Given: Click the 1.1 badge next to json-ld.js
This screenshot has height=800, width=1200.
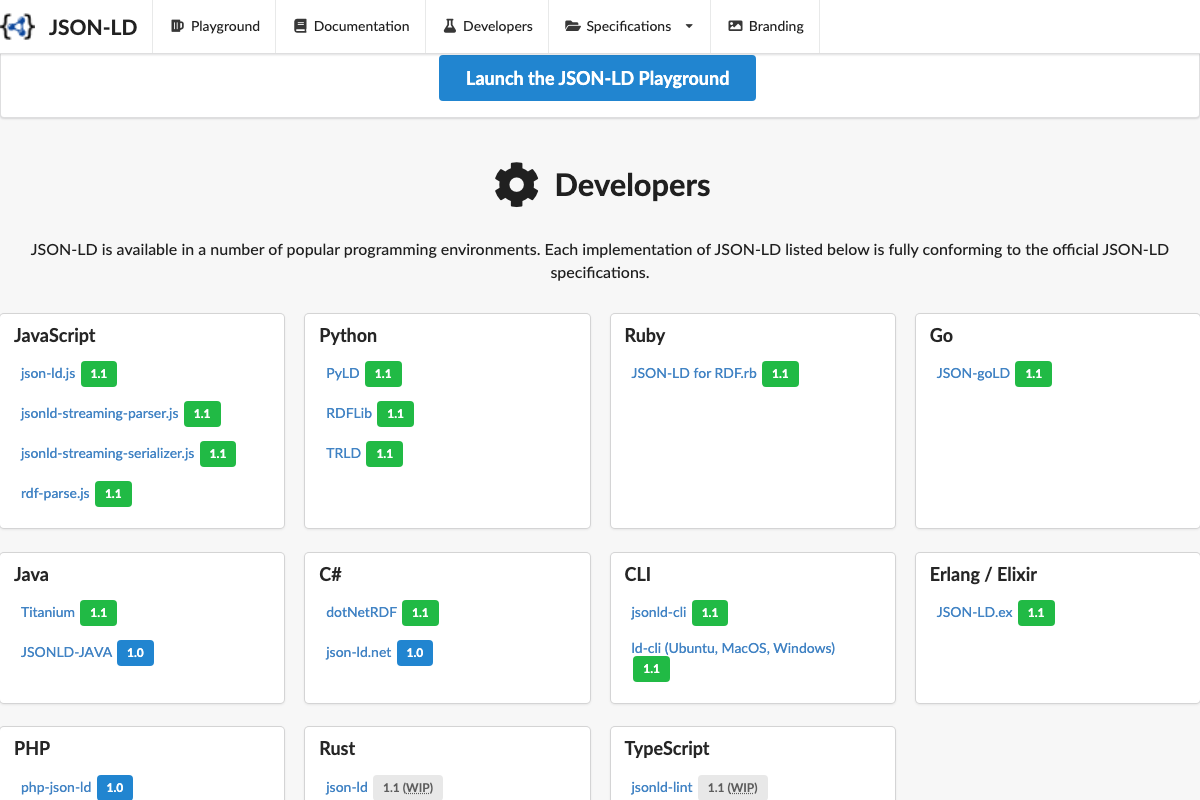Looking at the screenshot, I should click(99, 374).
